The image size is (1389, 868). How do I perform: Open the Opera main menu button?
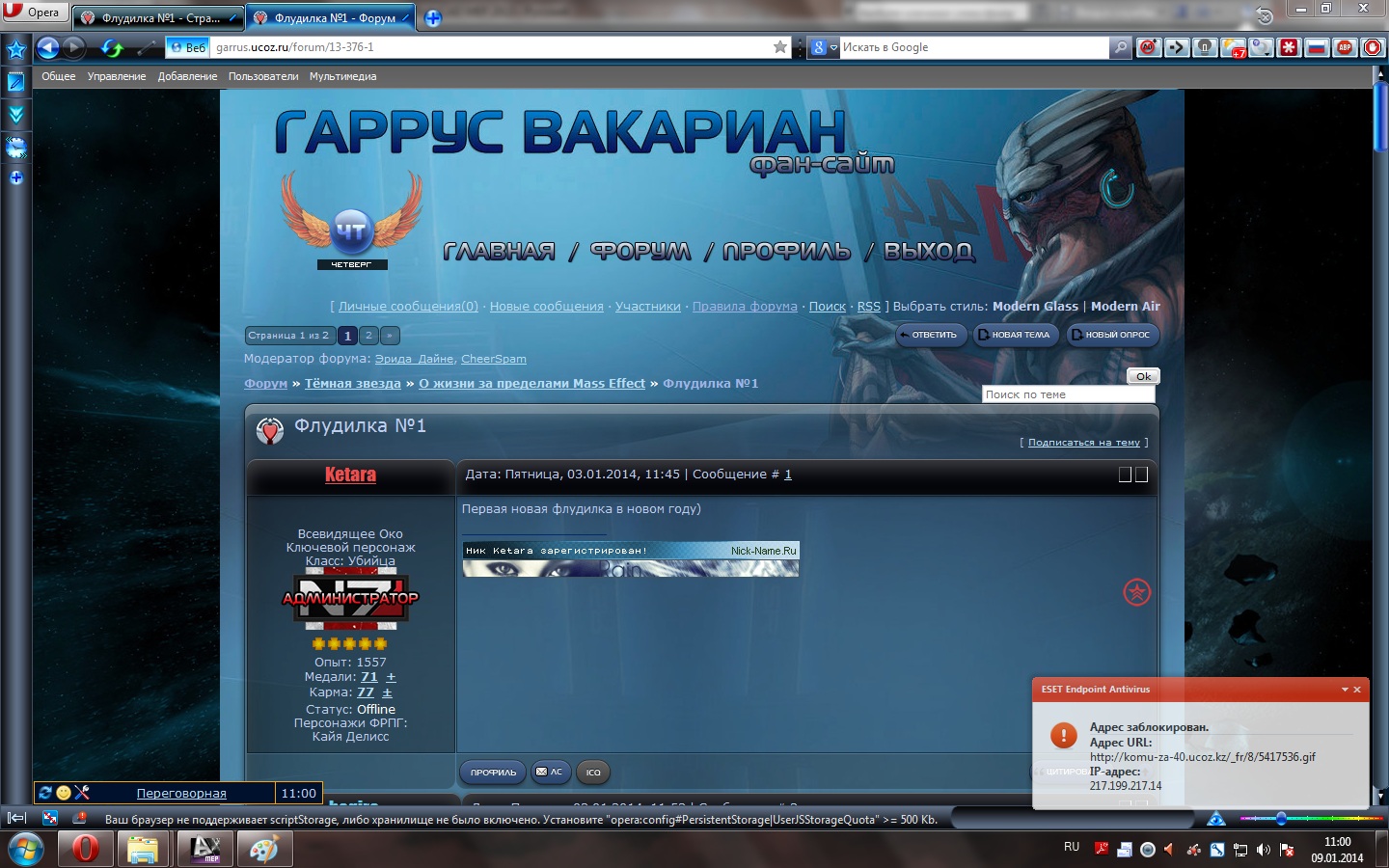[x=35, y=13]
